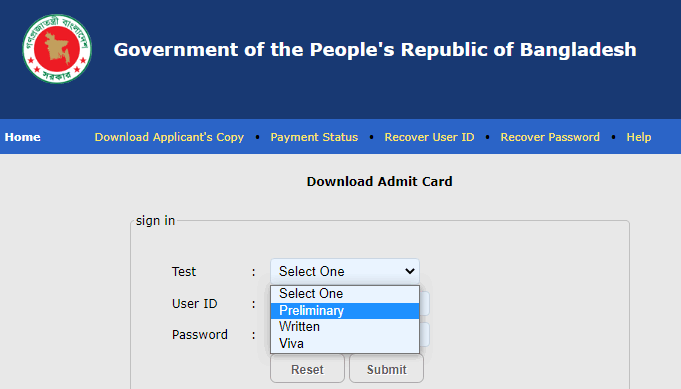Viewport: 681px width, 389px height.
Task: Click the Submit button
Action: 387,369
